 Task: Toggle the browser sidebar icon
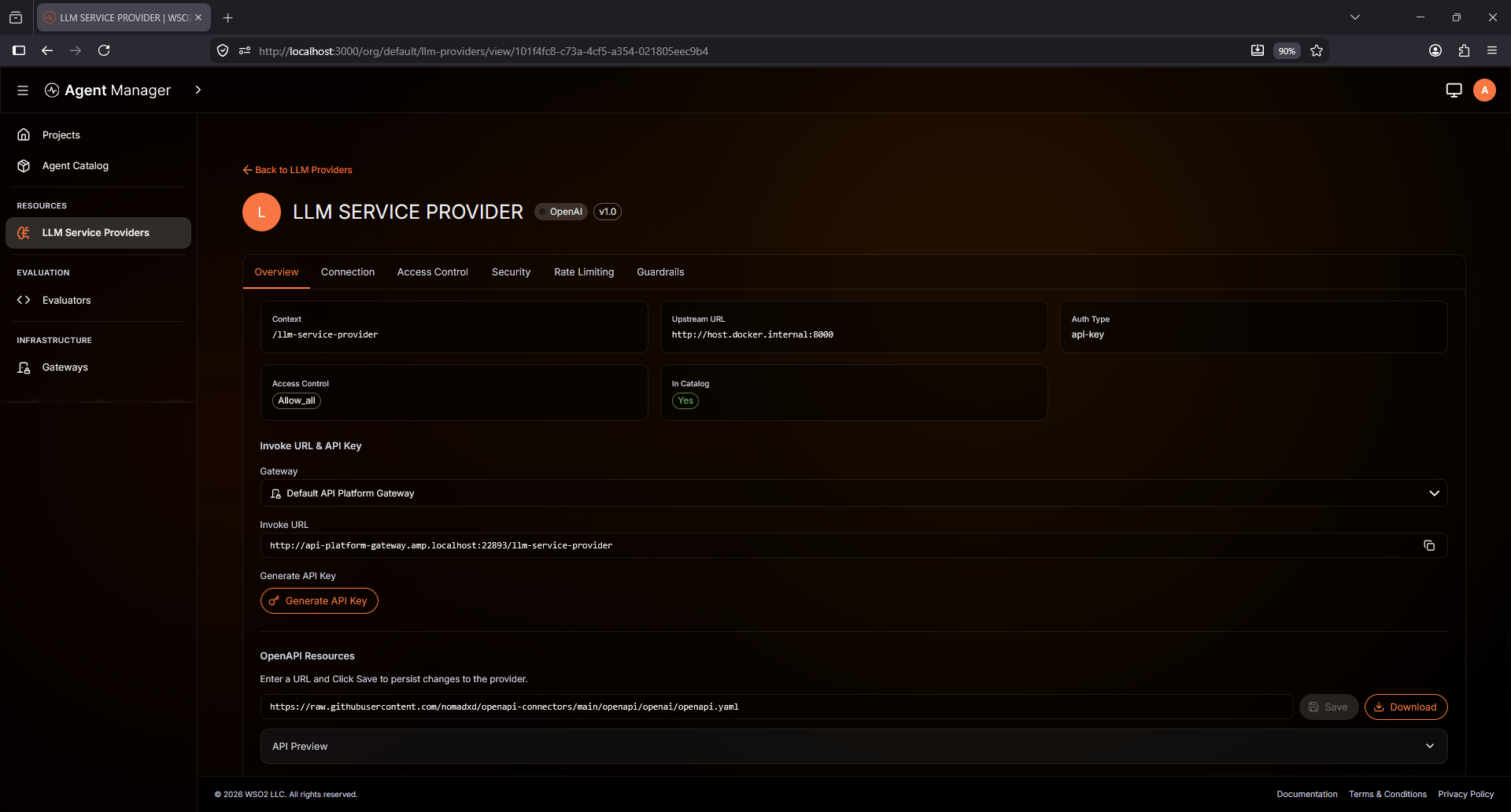(19, 50)
